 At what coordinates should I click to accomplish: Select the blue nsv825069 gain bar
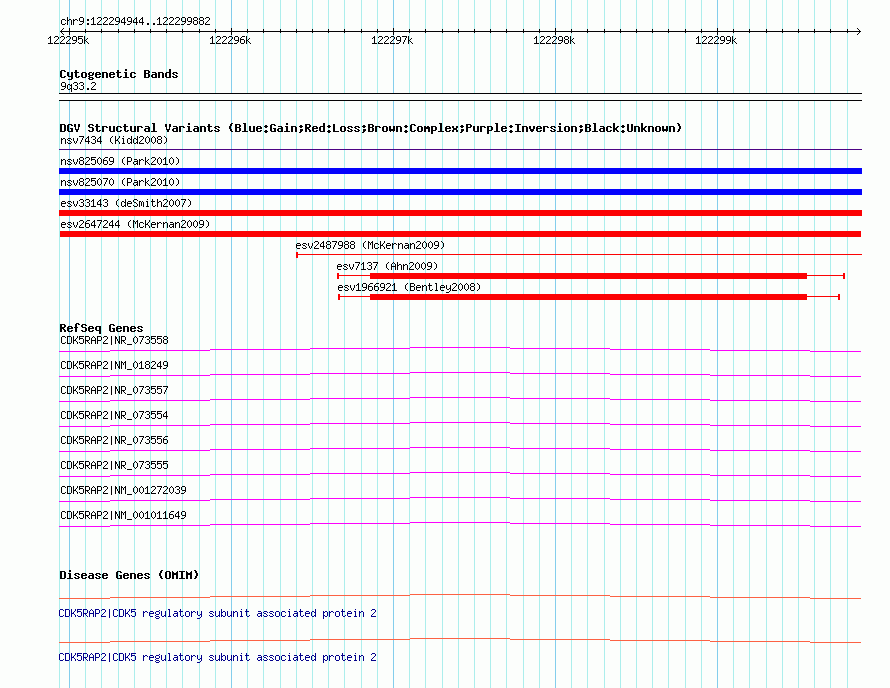(x=460, y=171)
